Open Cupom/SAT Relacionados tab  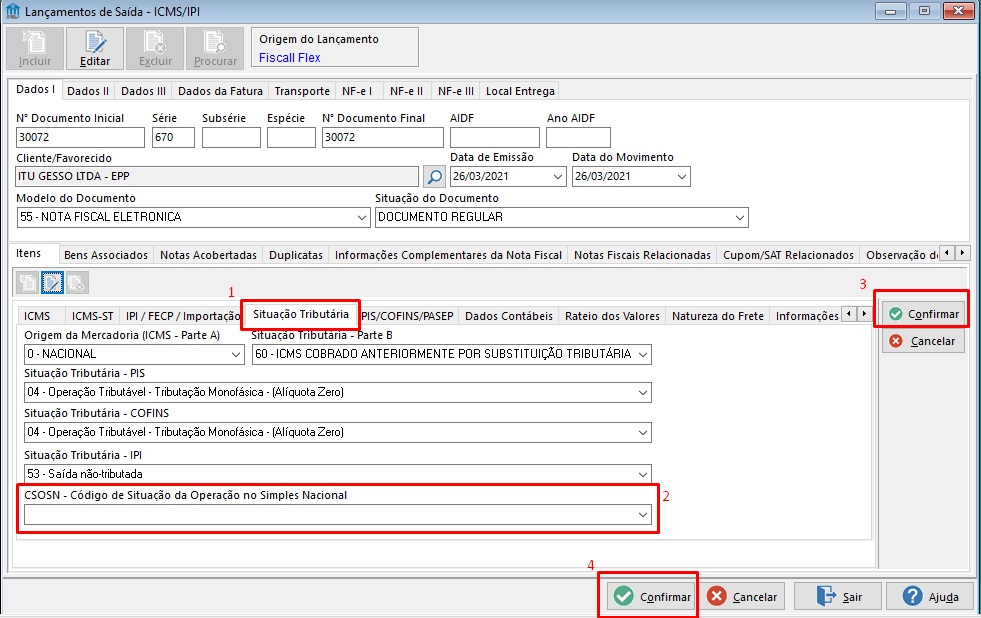(x=788, y=255)
